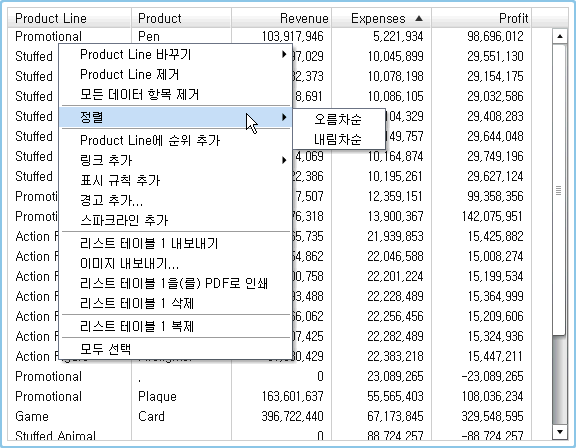
Task: Click the Product Line column header
Action: point(69,18)
